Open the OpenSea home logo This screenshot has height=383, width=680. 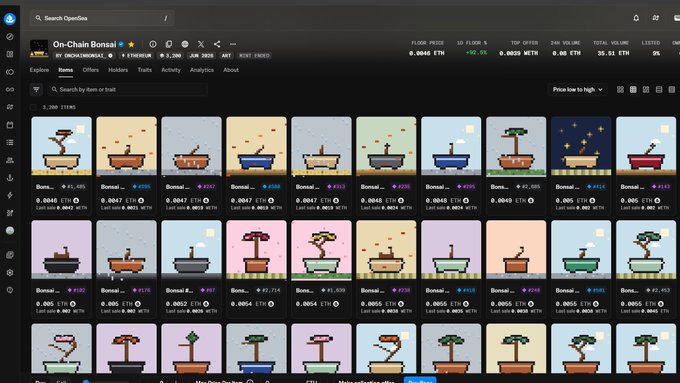coord(10,19)
